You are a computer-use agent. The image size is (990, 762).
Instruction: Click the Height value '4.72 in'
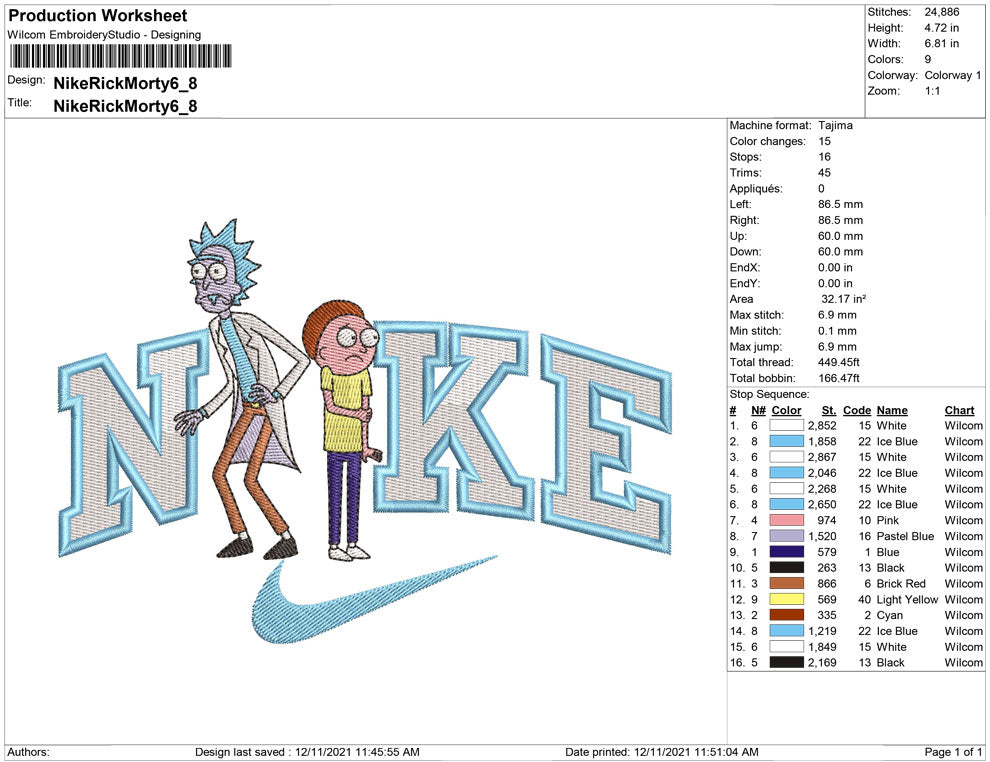tap(941, 28)
